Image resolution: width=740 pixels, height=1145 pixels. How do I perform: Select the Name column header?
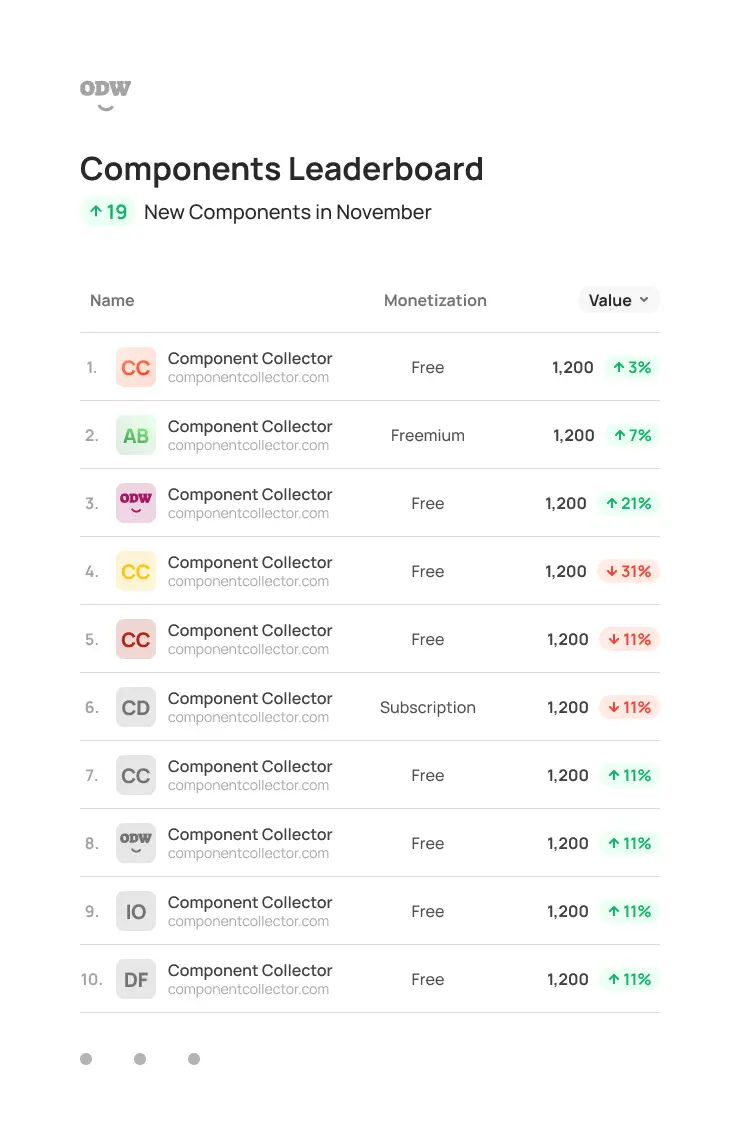click(x=112, y=300)
